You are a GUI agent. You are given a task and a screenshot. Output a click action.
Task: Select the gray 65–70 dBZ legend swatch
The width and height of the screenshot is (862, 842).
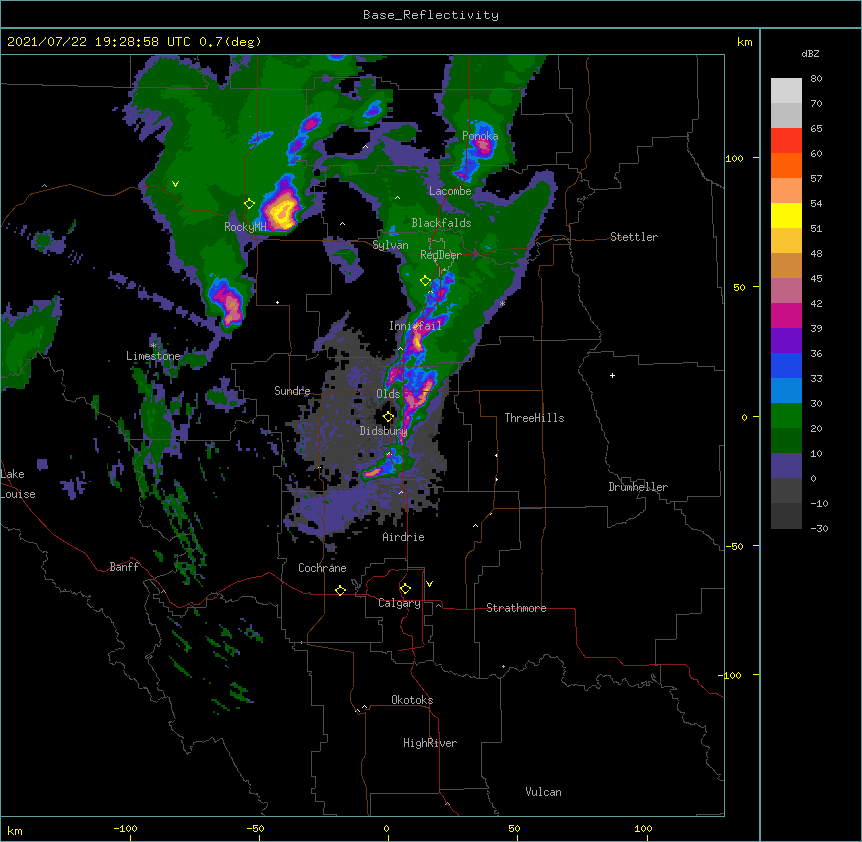786,115
